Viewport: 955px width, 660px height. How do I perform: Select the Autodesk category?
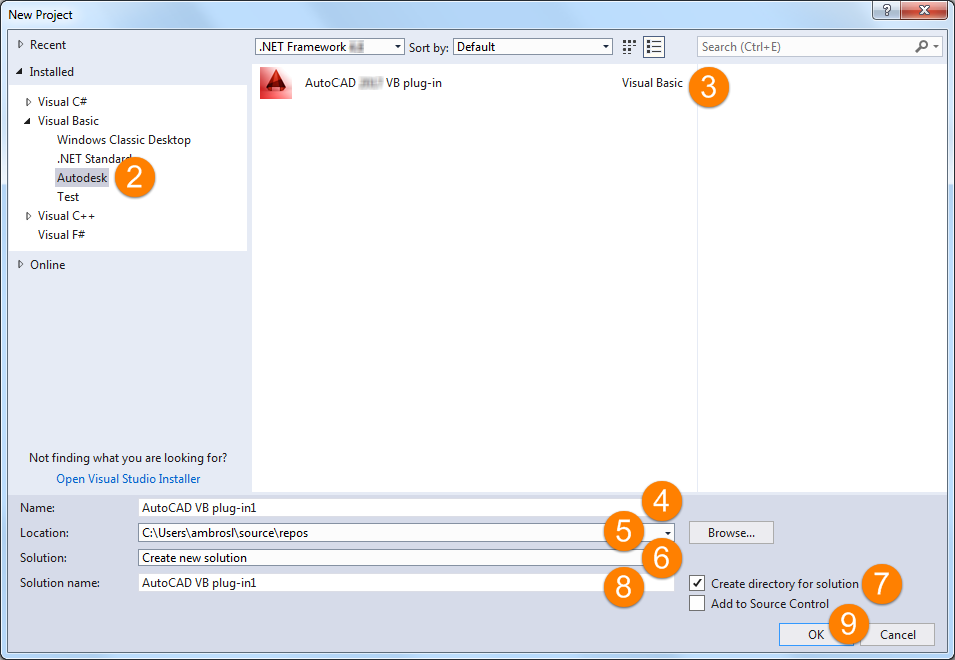coord(82,178)
